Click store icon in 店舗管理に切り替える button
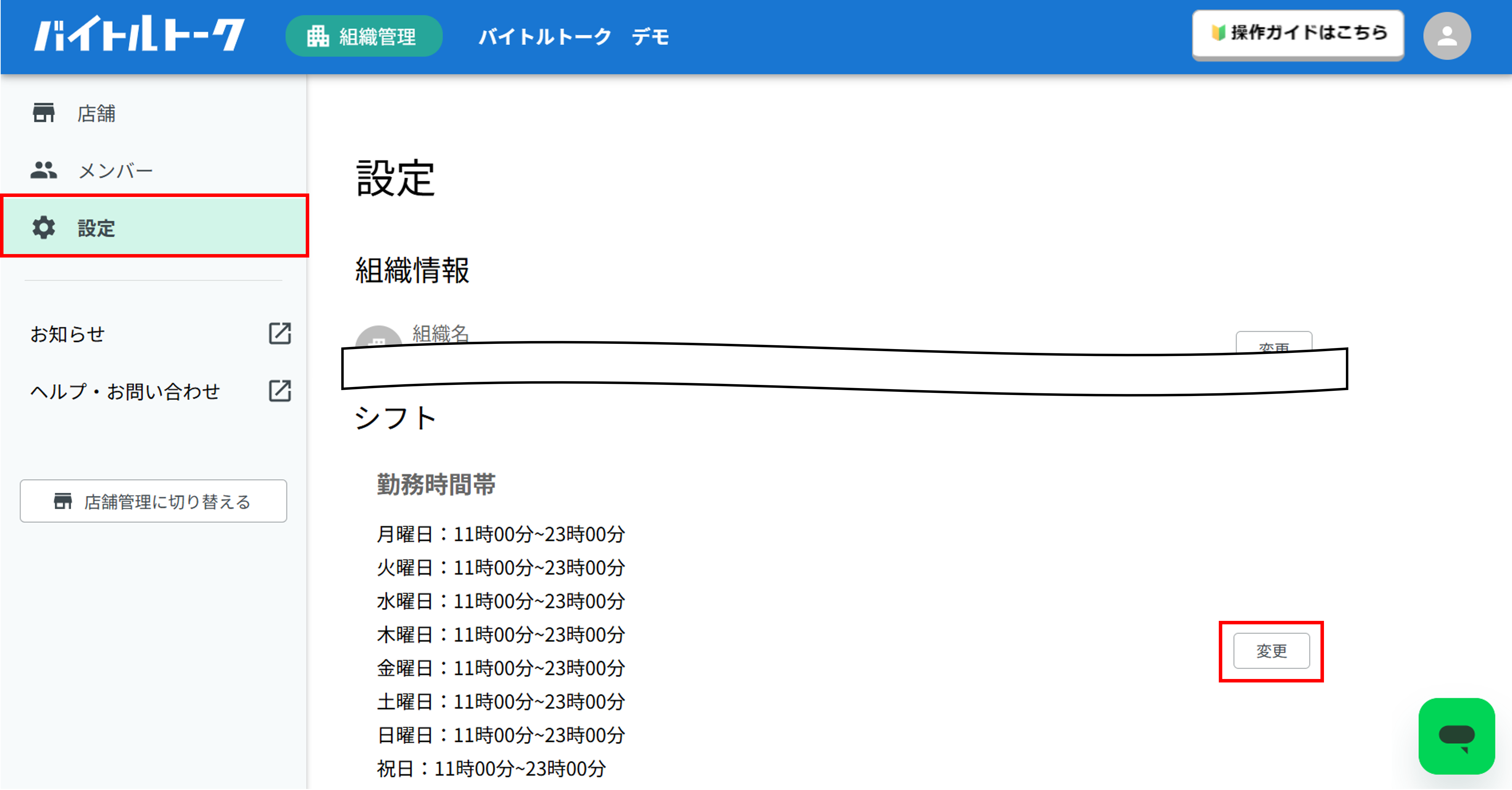The width and height of the screenshot is (1512, 790). [63, 501]
